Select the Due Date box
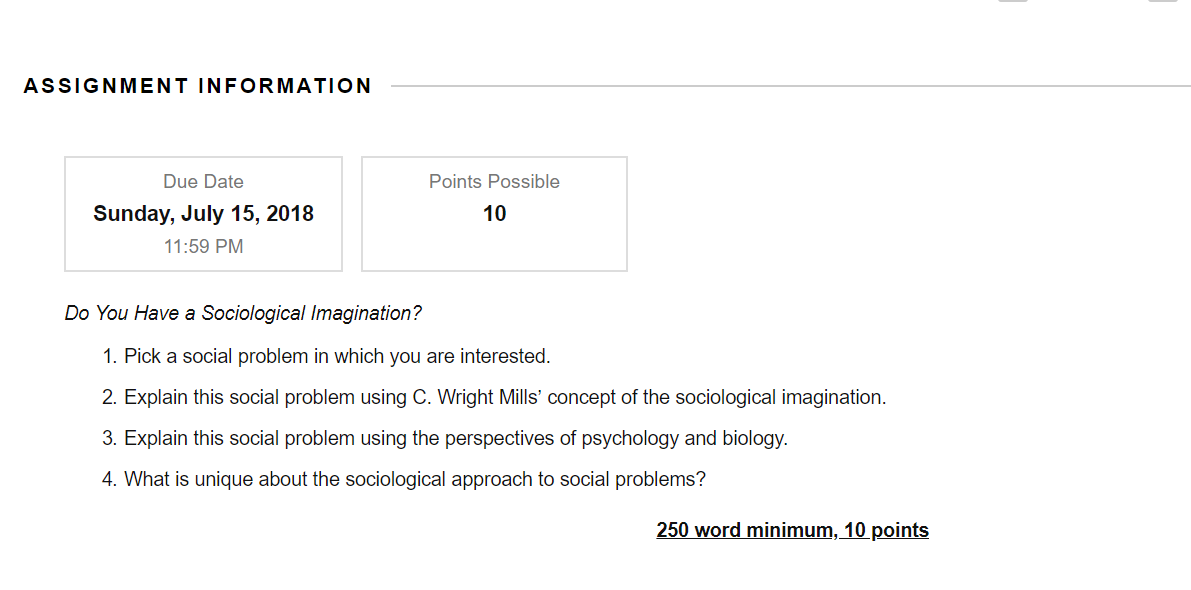1191x590 pixels. pyautogui.click(x=204, y=214)
